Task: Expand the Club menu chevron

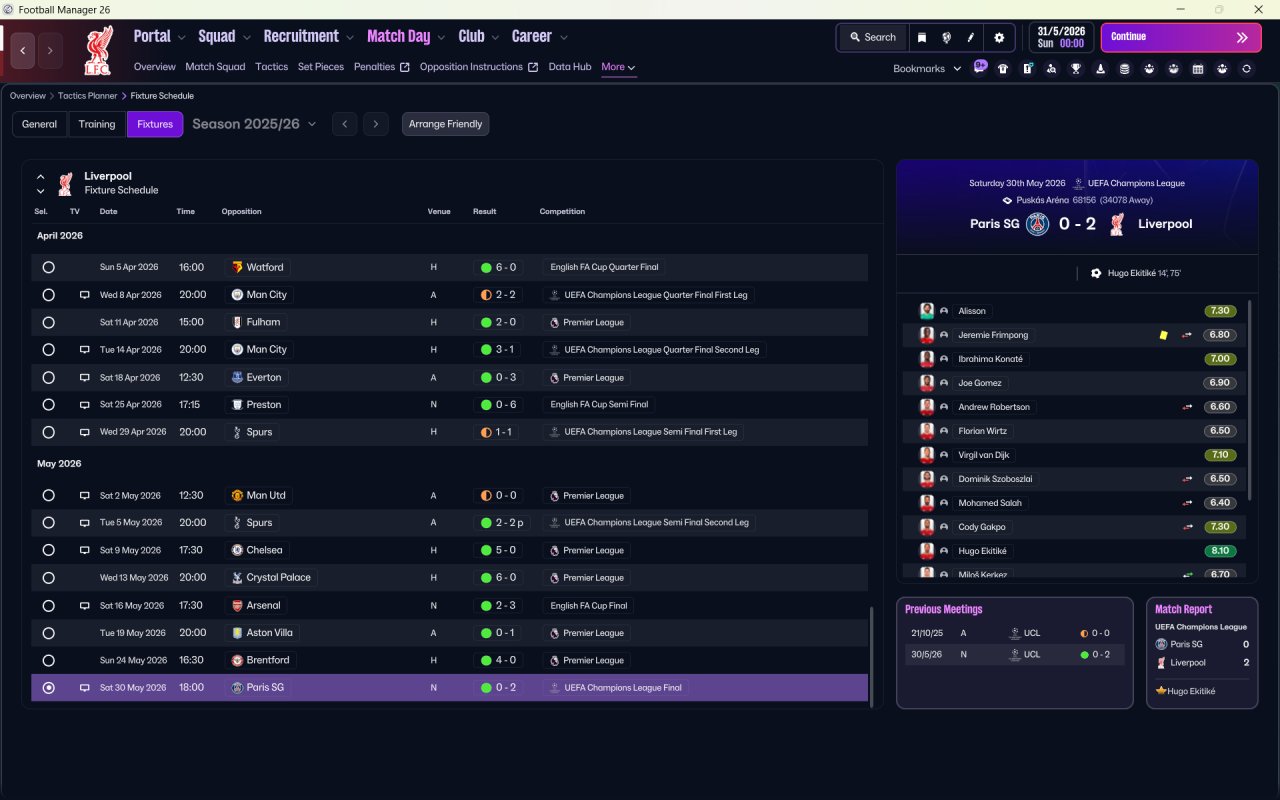Action: (494, 37)
